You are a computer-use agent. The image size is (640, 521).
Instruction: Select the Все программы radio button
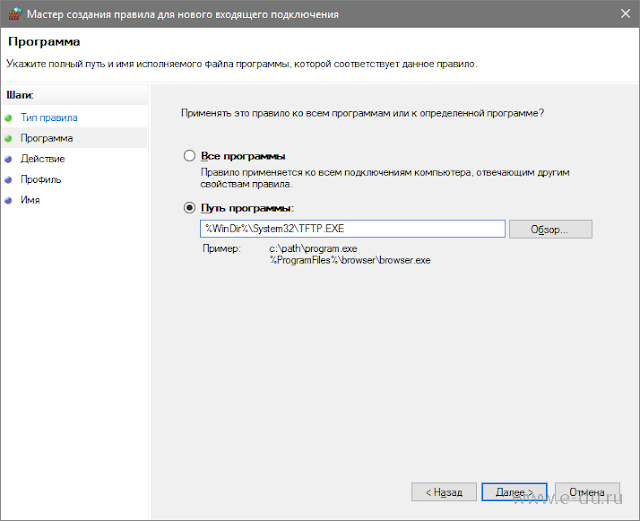coord(189,156)
